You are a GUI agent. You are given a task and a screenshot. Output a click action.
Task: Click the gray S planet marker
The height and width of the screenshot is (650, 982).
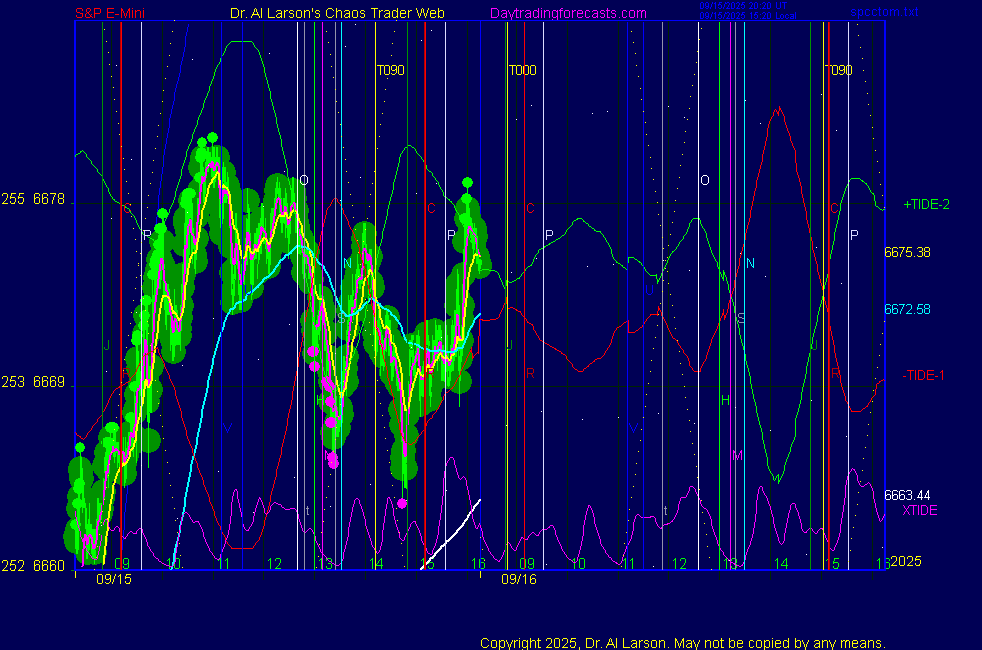click(741, 319)
